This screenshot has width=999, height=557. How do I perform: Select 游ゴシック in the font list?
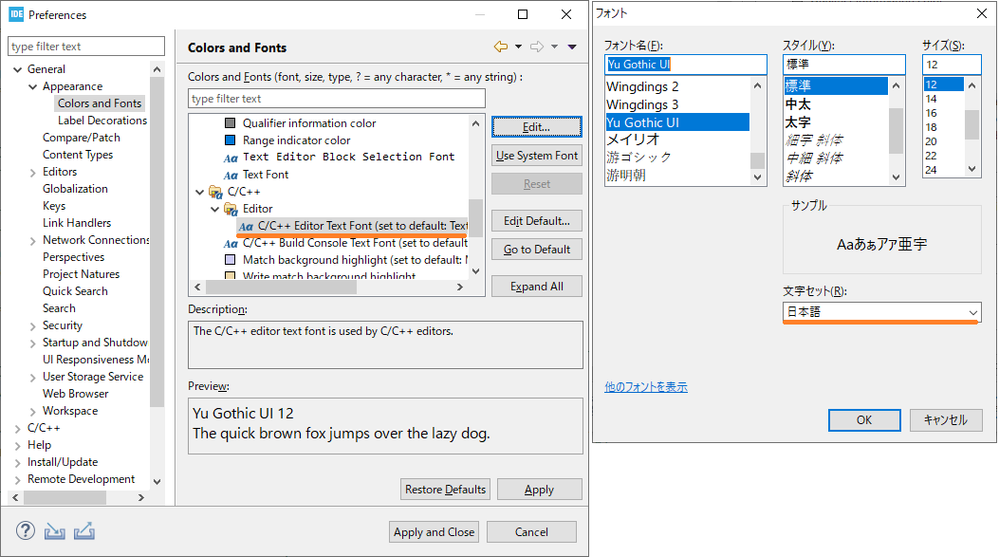click(677, 157)
